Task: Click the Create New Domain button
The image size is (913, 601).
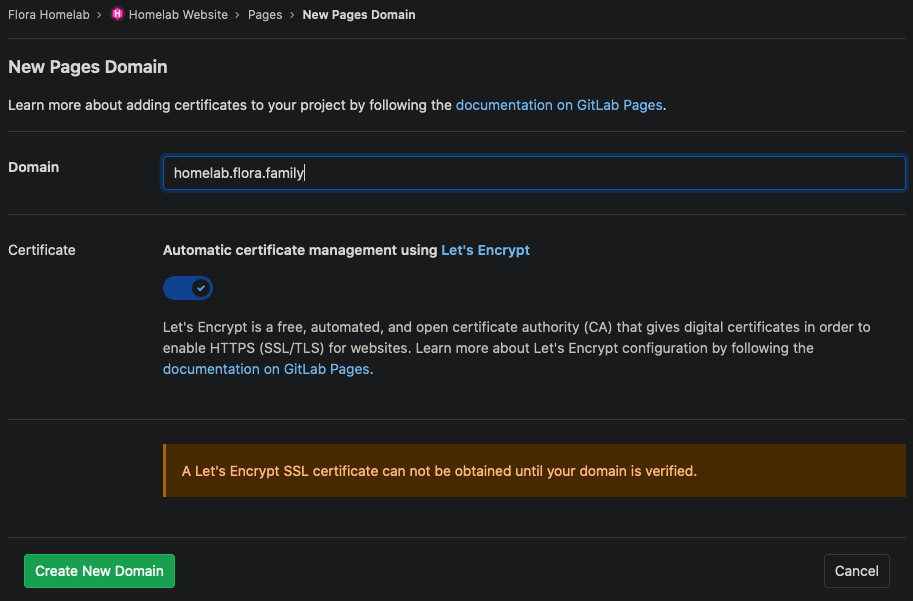Action: coord(99,571)
